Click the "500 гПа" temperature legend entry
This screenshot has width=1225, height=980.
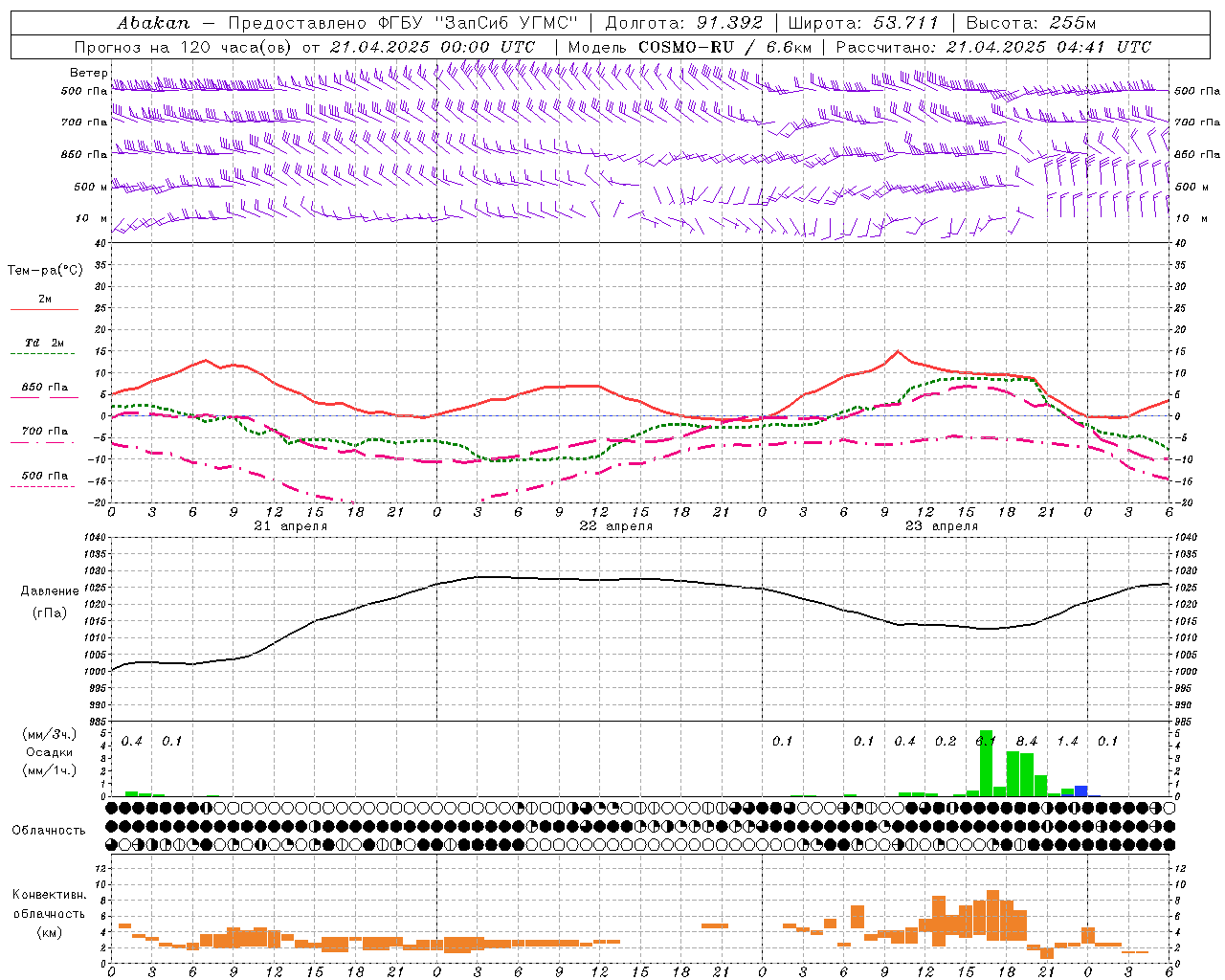click(44, 476)
